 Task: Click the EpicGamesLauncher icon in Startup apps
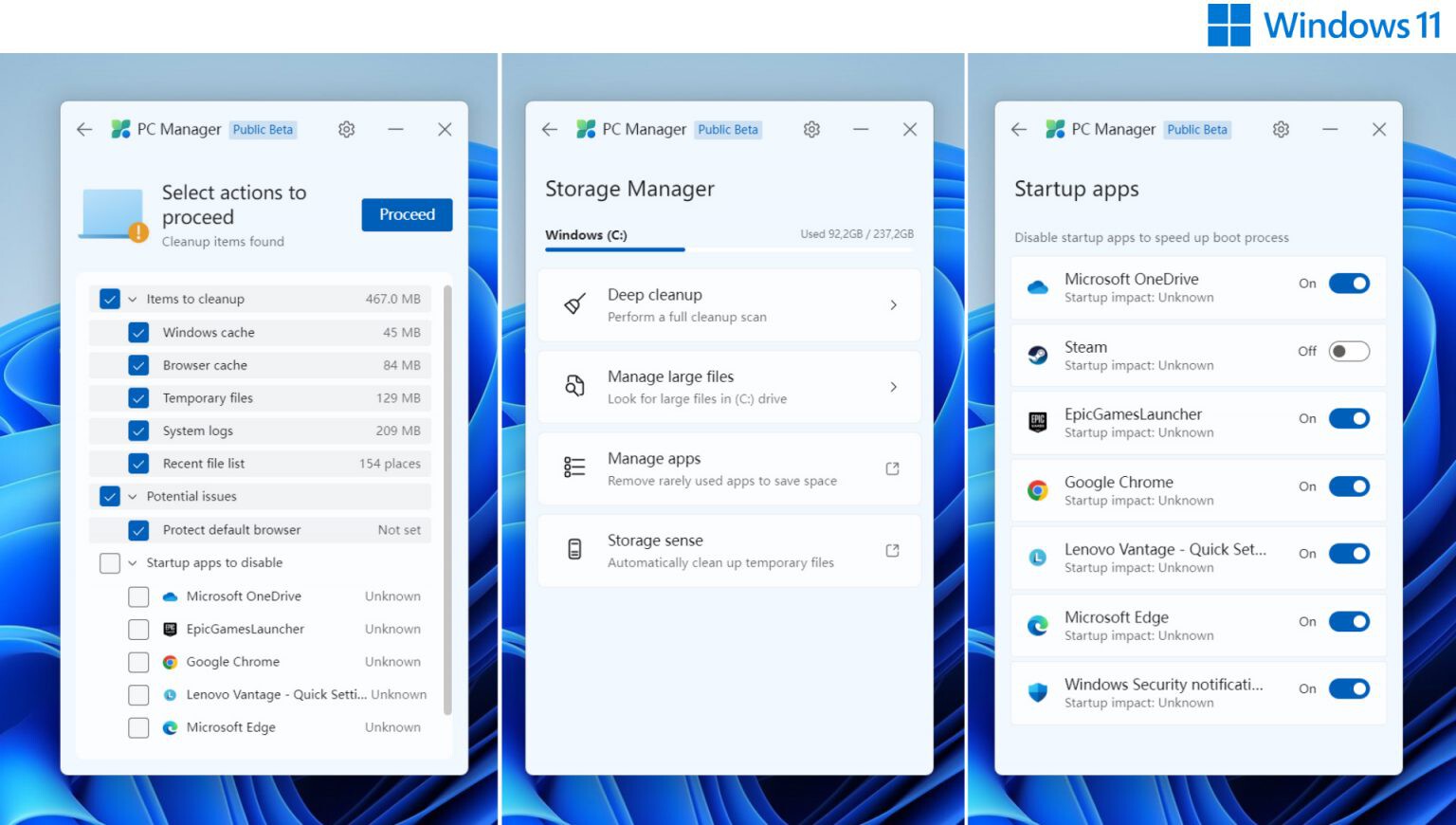1038,422
